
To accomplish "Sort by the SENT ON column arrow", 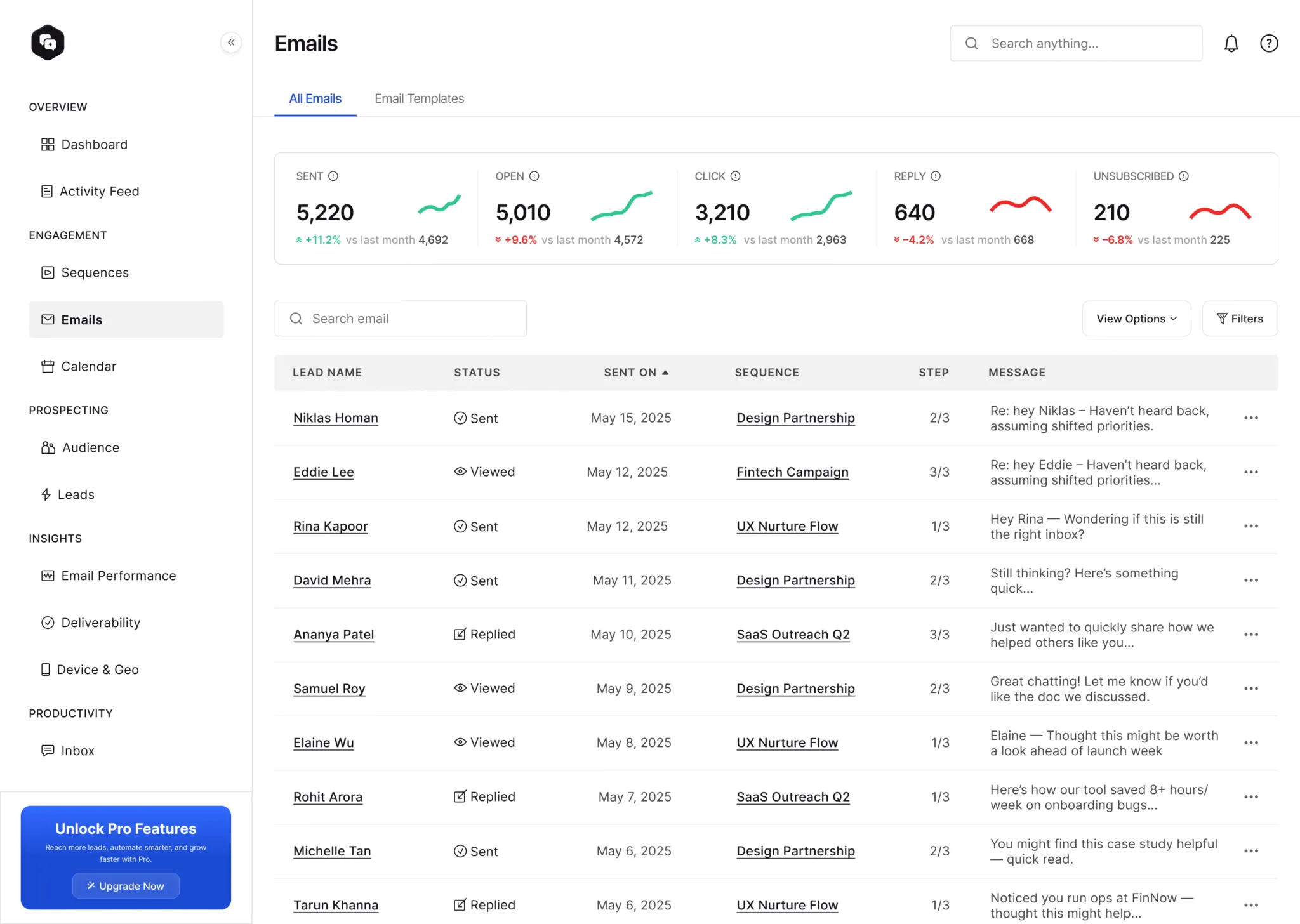I will 665,373.
